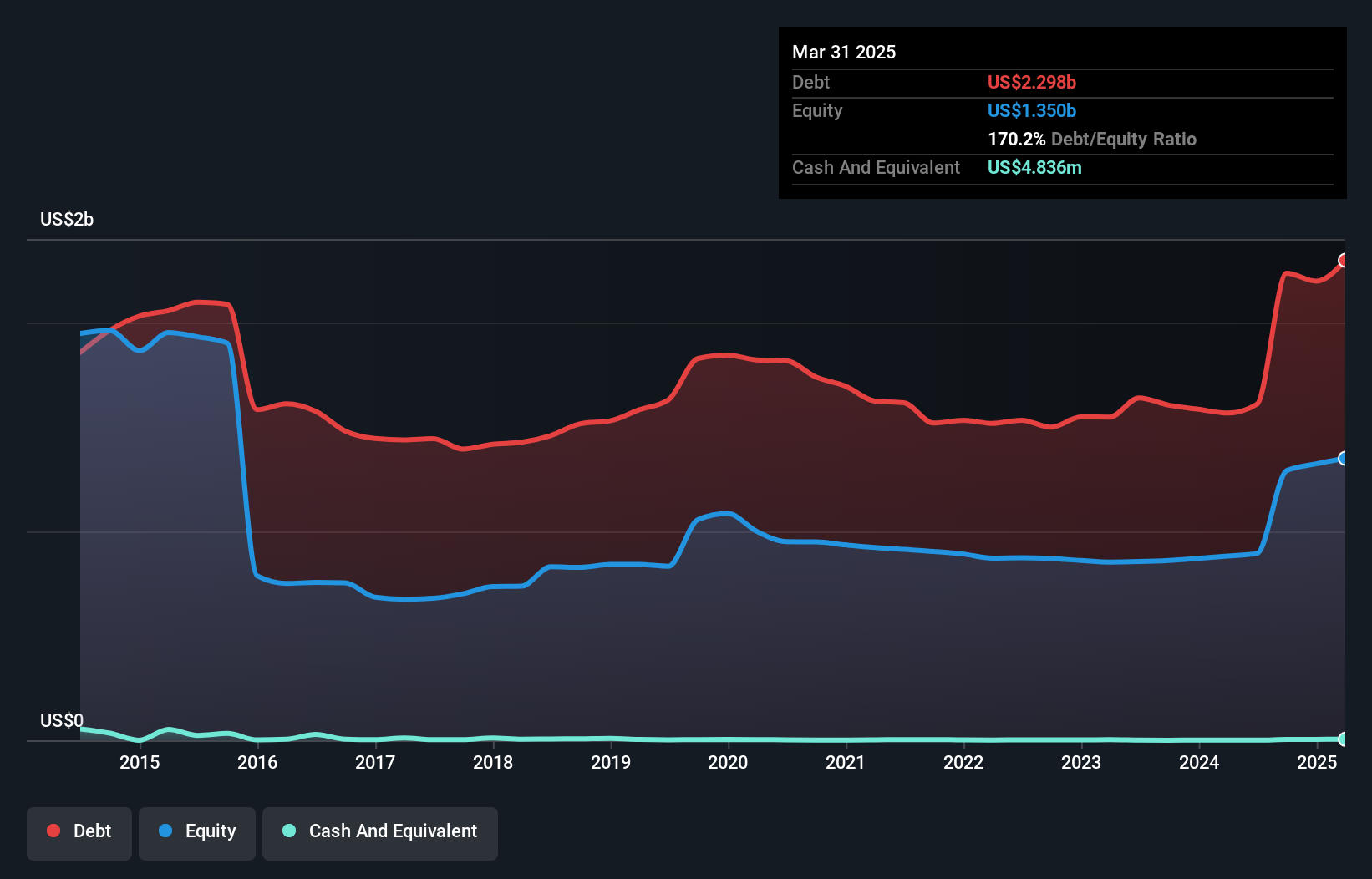Click the US$2.298b debt value

[x=1032, y=82]
